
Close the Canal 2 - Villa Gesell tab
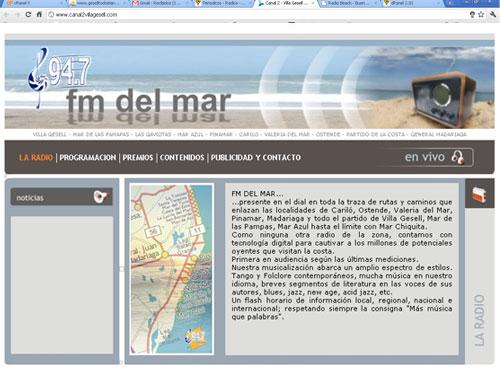click(313, 3)
